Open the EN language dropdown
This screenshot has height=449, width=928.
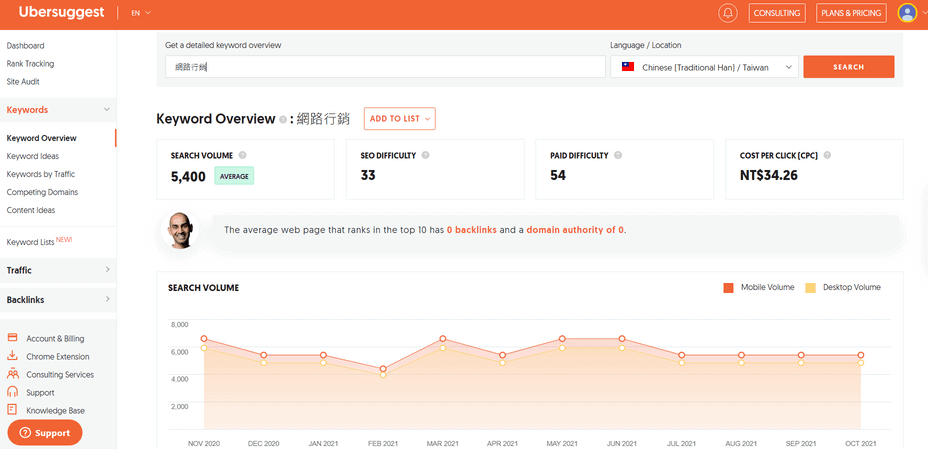pyautogui.click(x=141, y=12)
